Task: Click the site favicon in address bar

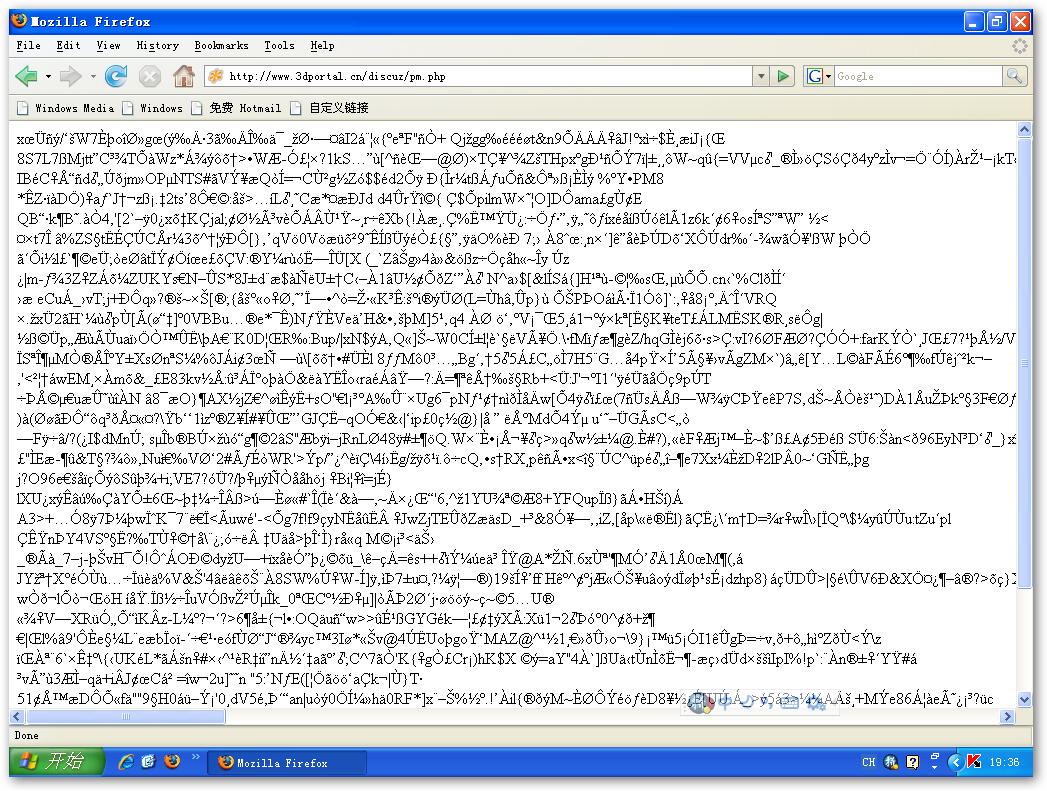Action: [x=216, y=76]
